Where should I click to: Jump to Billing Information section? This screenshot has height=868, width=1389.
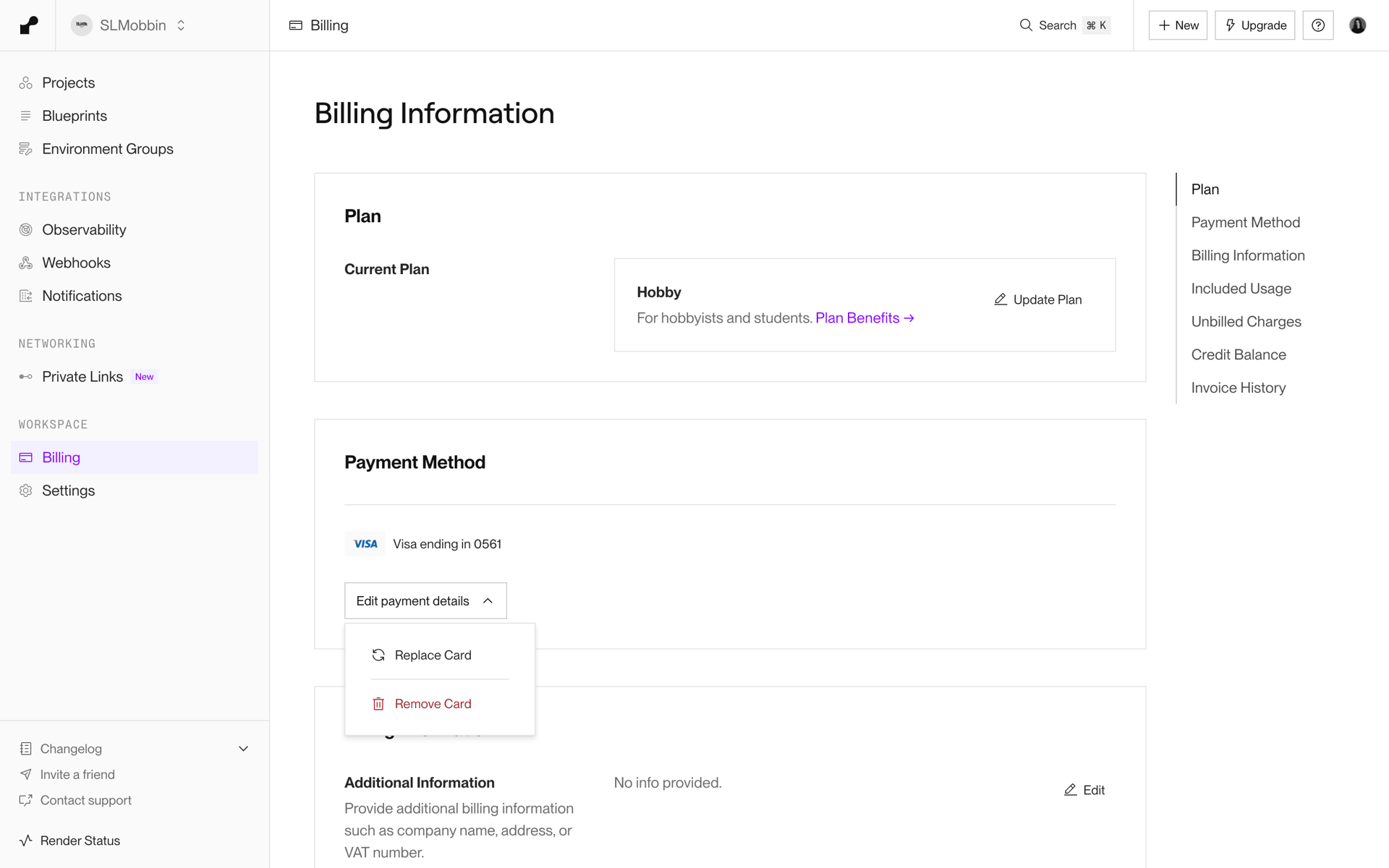(1248, 255)
